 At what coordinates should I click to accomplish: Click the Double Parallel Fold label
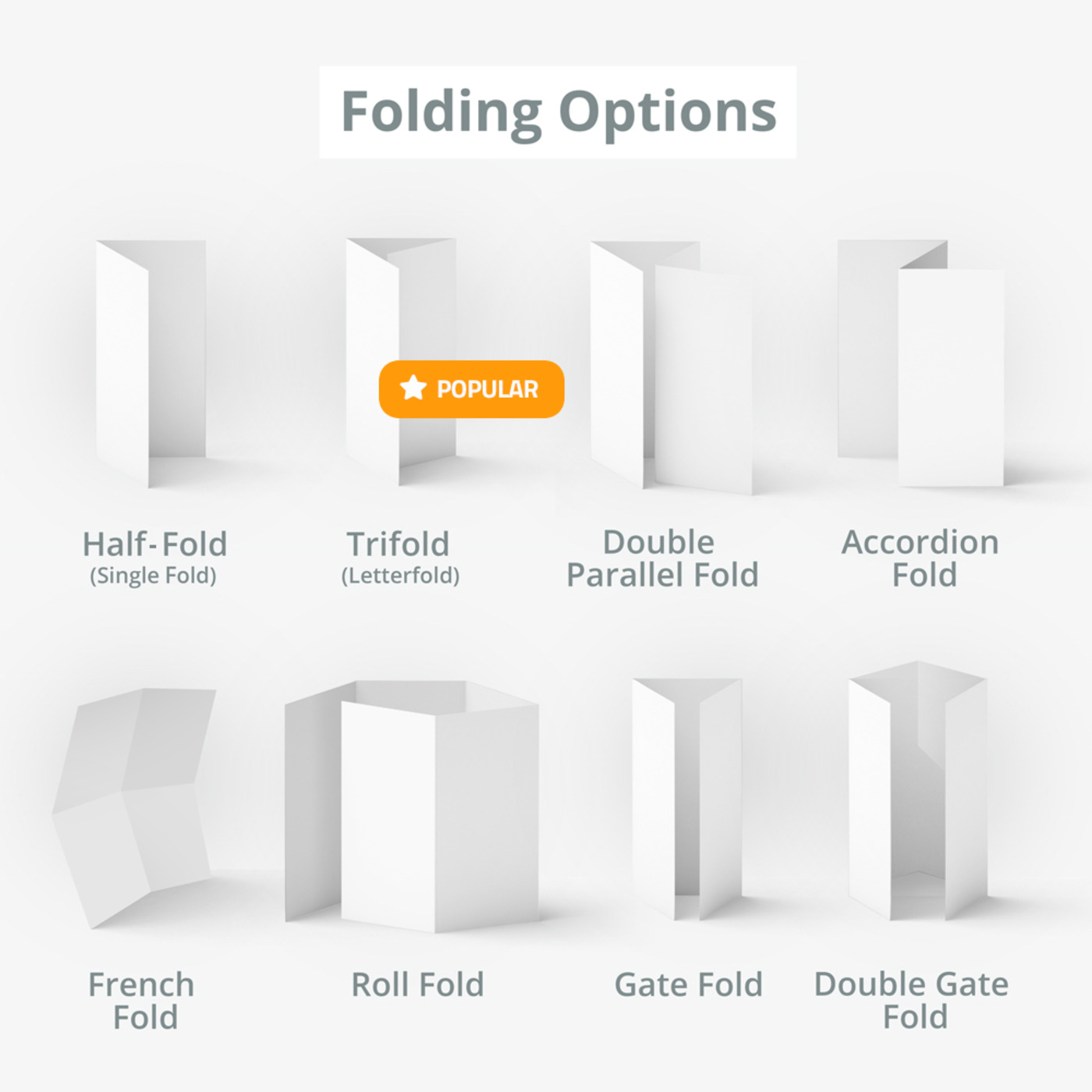point(662,558)
